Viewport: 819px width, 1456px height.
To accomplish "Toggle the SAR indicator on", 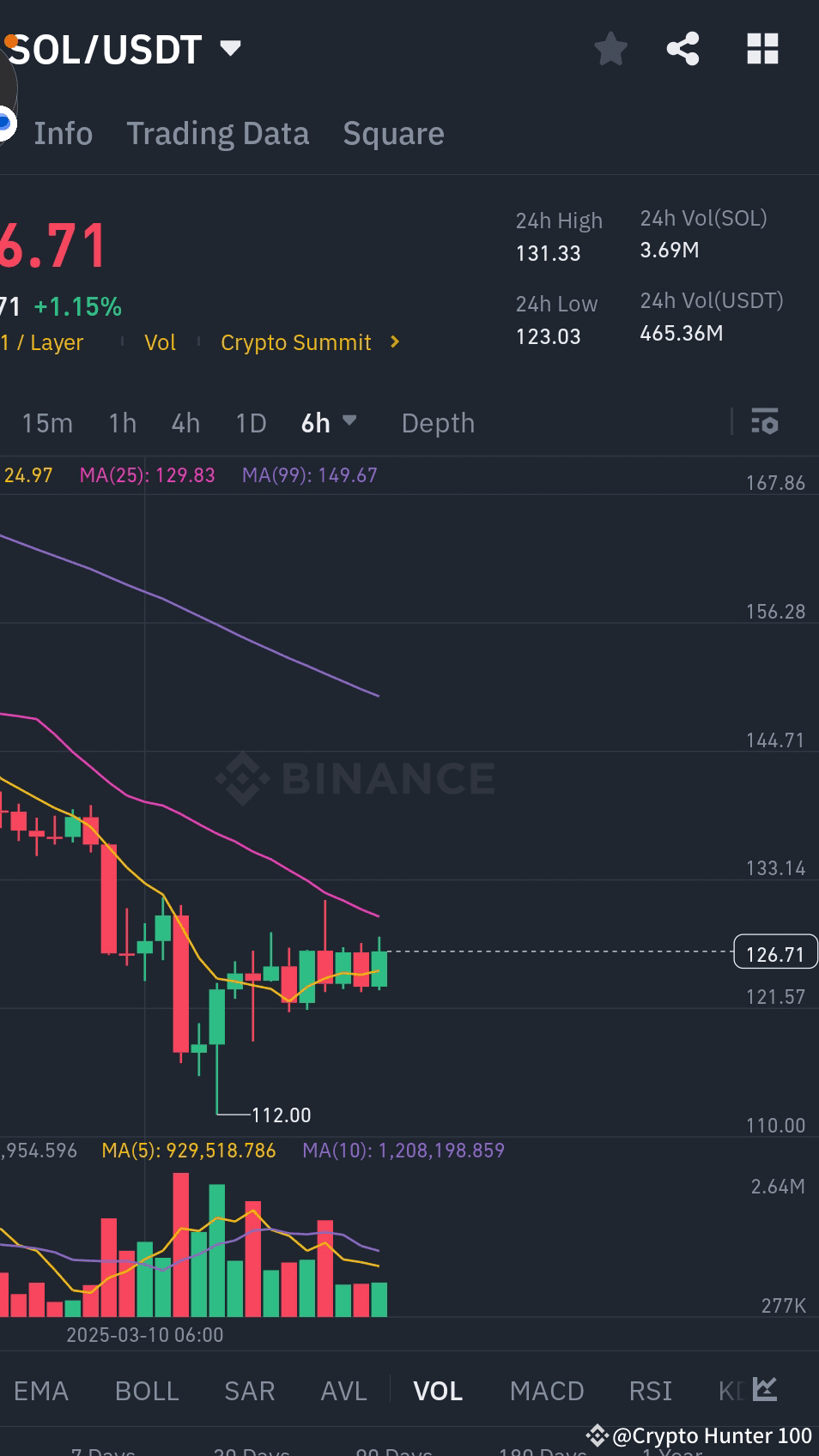I will coord(249,1390).
